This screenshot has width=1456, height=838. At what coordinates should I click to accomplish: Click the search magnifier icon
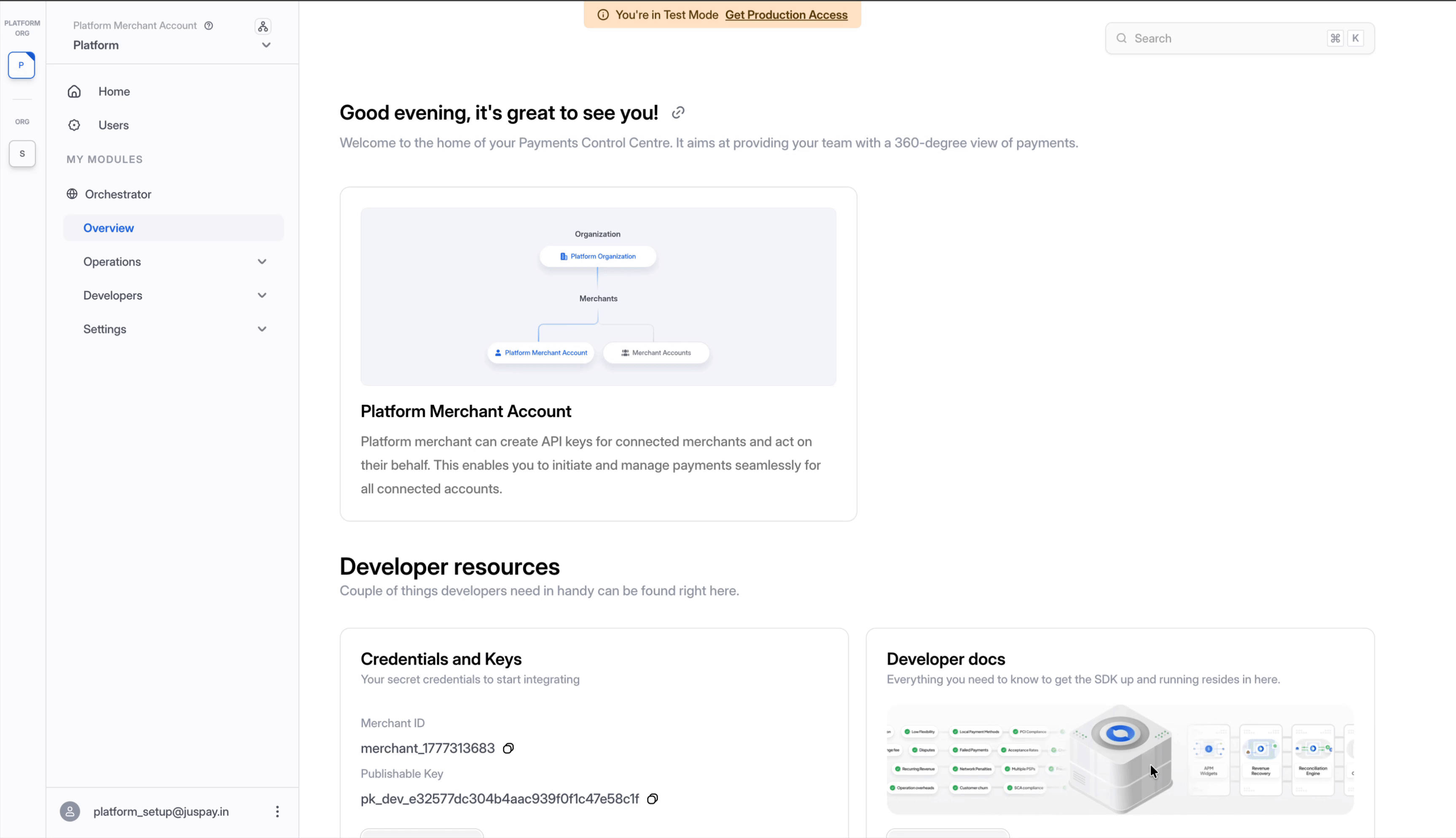pyautogui.click(x=1122, y=38)
